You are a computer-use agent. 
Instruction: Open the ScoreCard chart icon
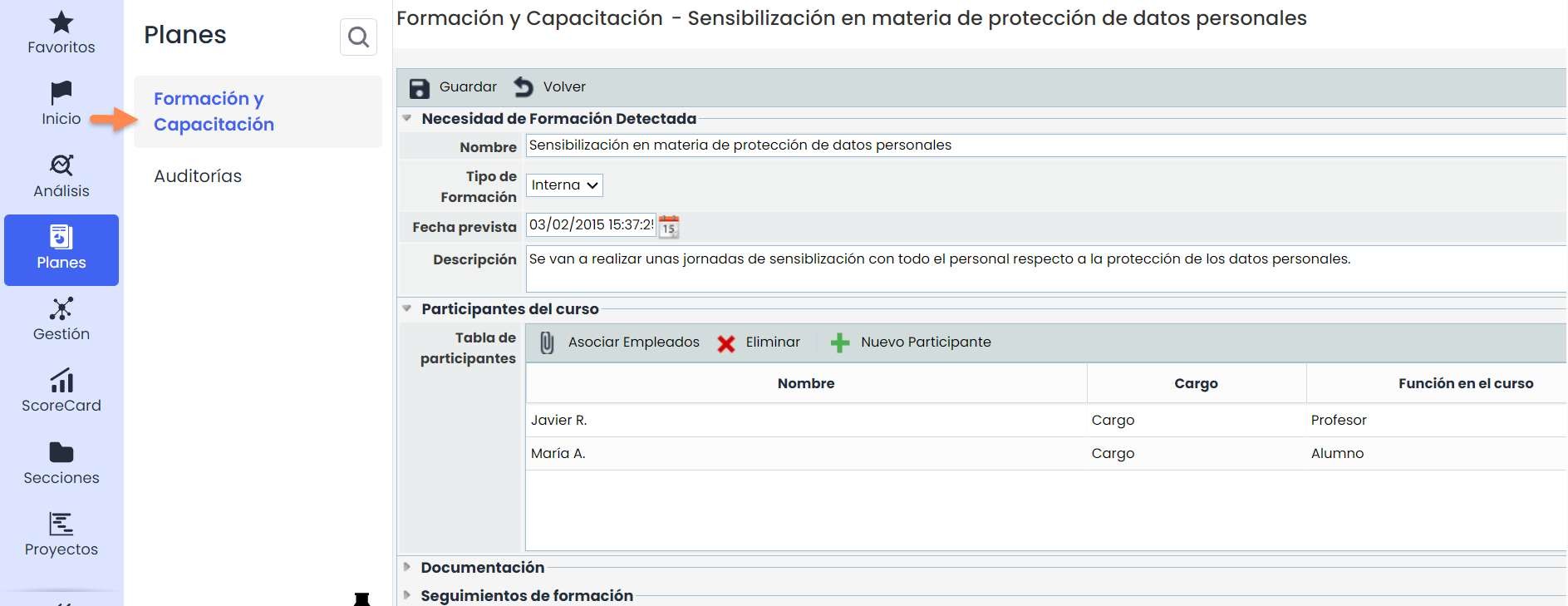click(x=61, y=382)
